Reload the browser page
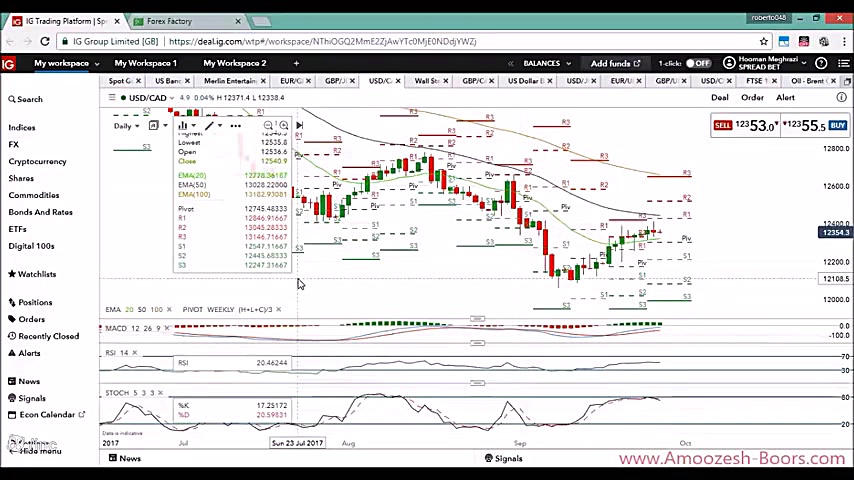 (45, 41)
